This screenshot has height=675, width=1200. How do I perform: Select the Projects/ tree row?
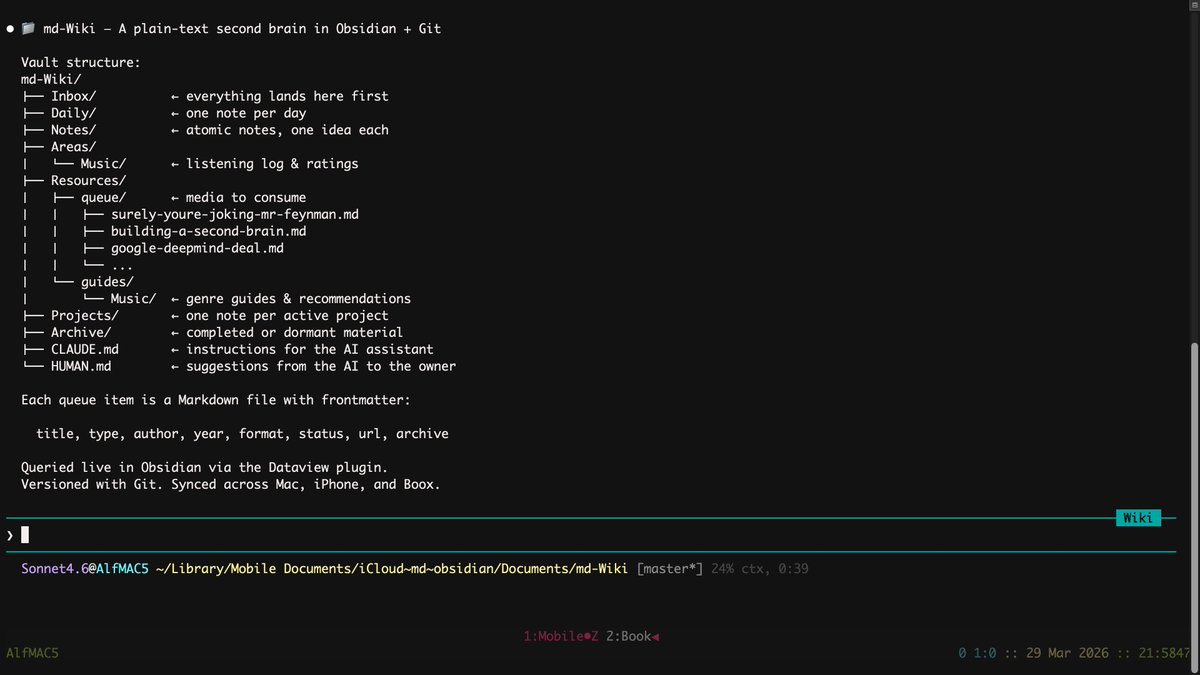204,316
